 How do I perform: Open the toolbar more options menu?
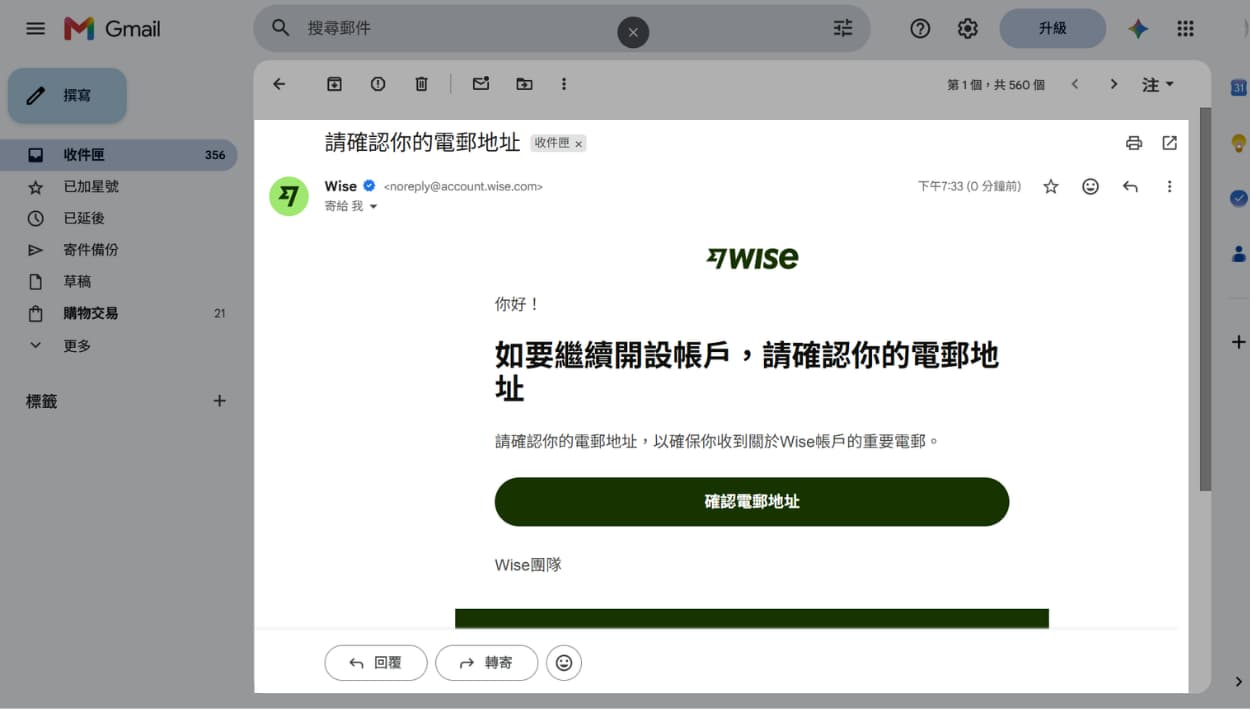[x=564, y=84]
